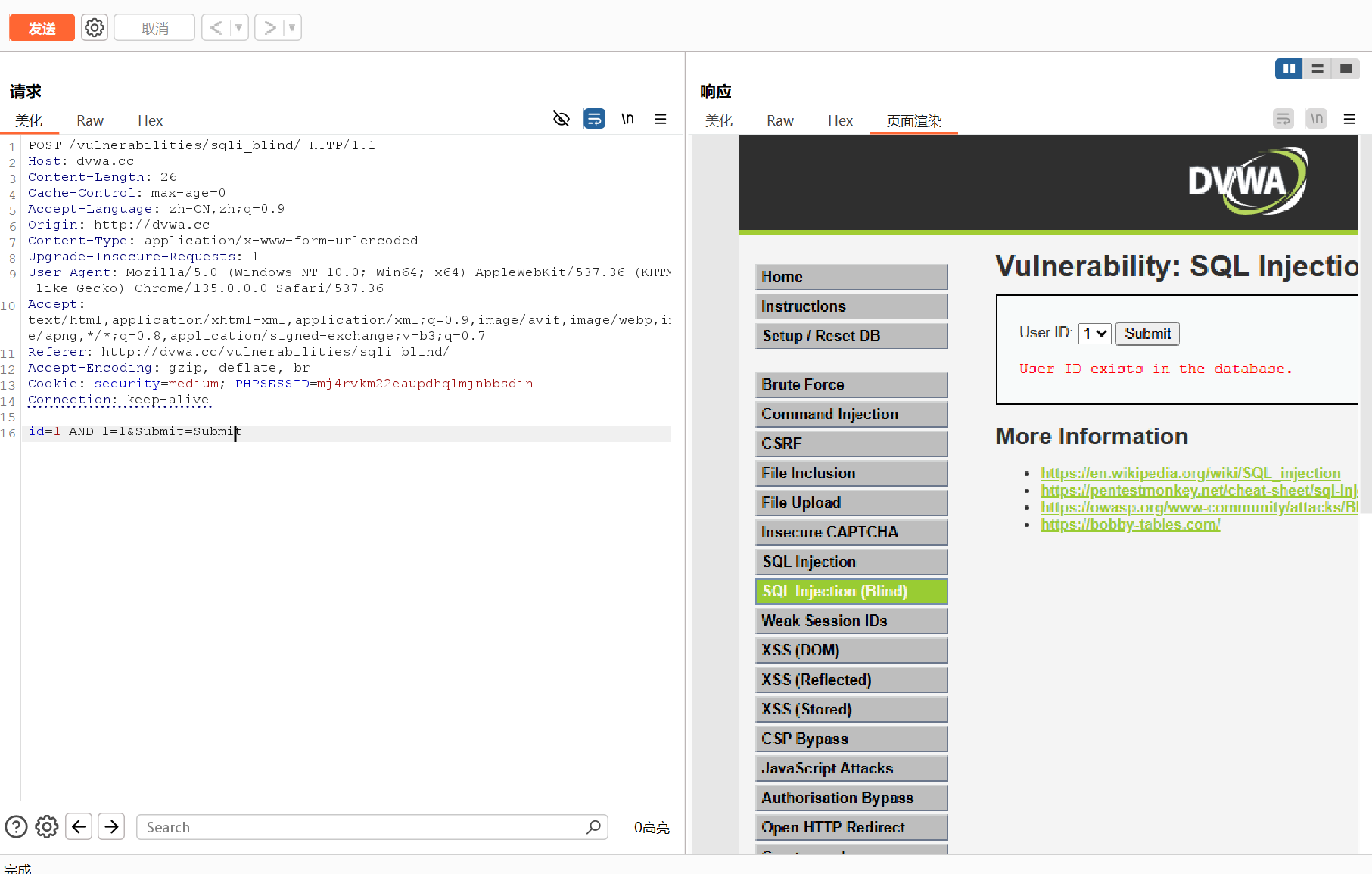Viewport: 1372px width, 874px height.
Task: Switch response view to Hex tab
Action: click(x=840, y=120)
